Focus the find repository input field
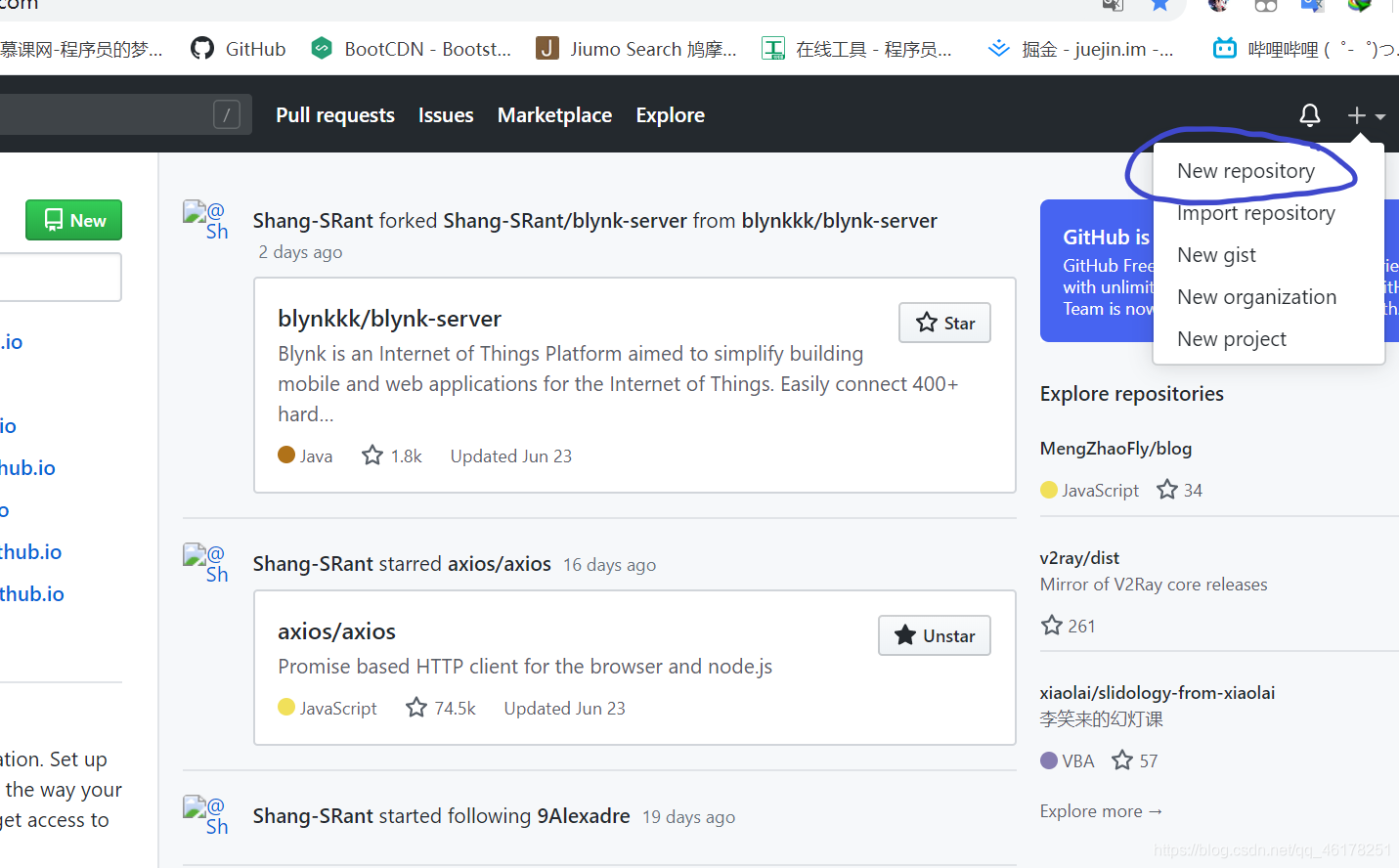The height and width of the screenshot is (868, 1399). (x=59, y=278)
